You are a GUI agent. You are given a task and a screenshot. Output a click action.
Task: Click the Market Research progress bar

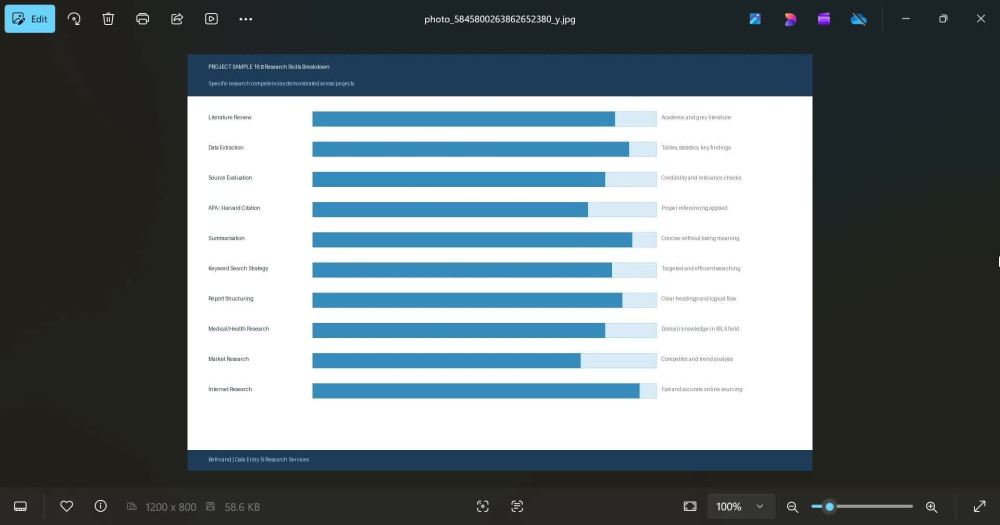click(484, 360)
